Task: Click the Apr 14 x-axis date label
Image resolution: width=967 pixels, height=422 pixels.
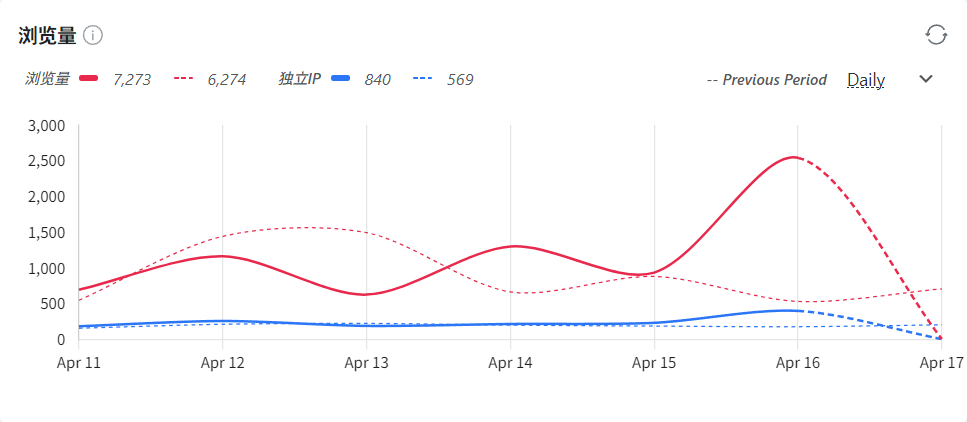Action: click(x=510, y=363)
